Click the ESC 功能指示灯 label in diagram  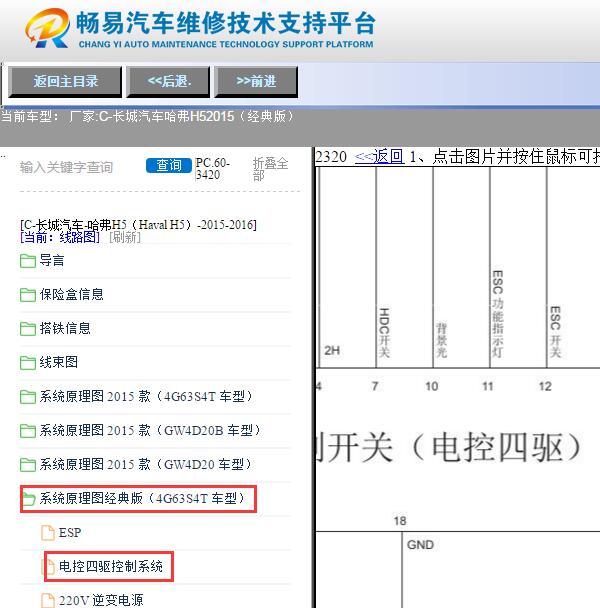pos(498,314)
